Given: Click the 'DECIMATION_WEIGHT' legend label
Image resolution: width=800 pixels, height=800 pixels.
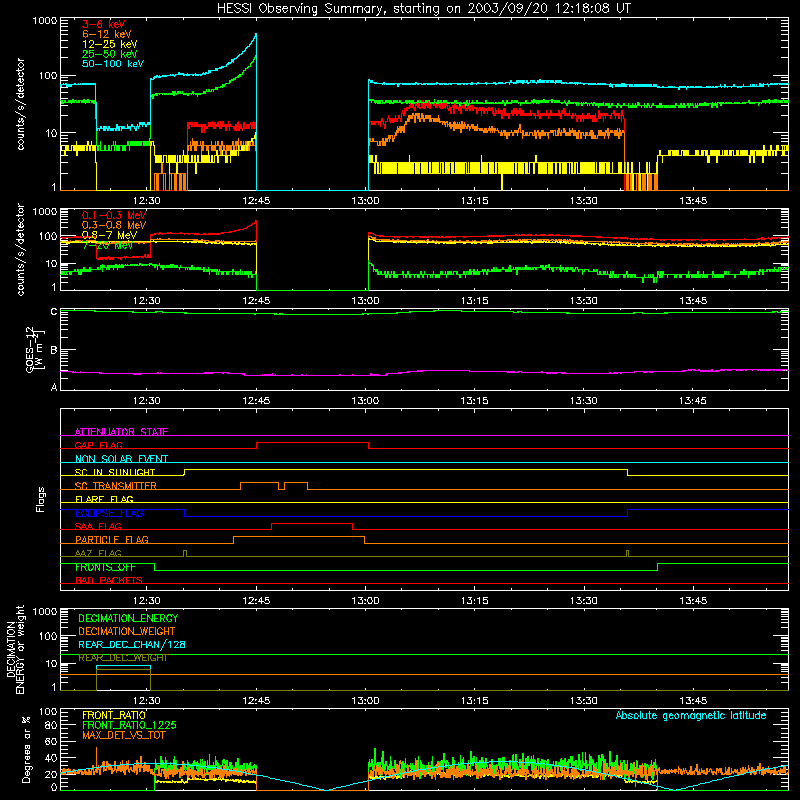Looking at the screenshot, I should 127,631.
